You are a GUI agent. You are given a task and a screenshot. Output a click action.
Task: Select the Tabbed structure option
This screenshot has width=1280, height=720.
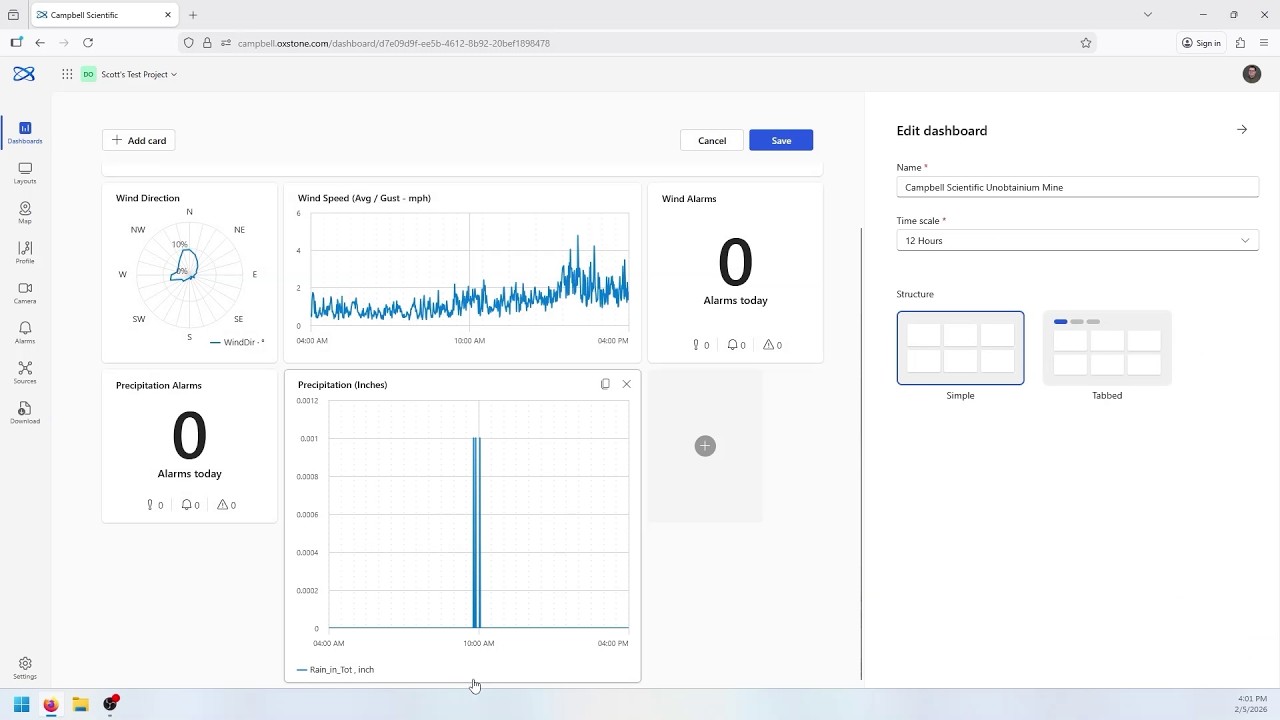[1107, 348]
